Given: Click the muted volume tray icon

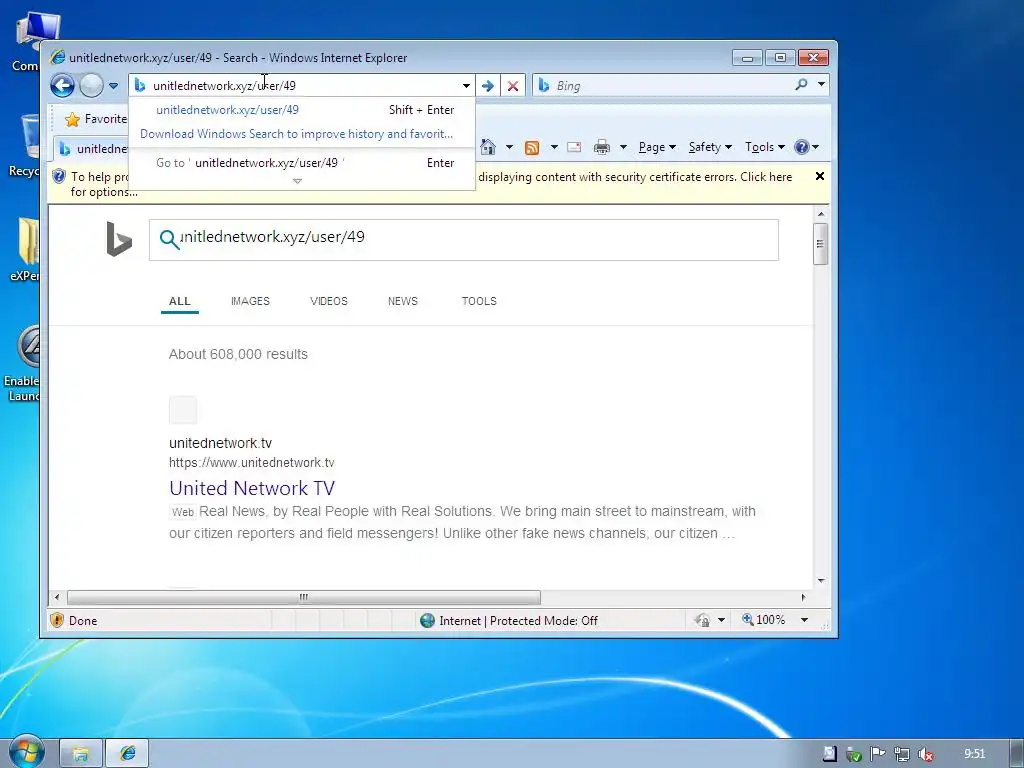Looking at the screenshot, I should [x=925, y=754].
